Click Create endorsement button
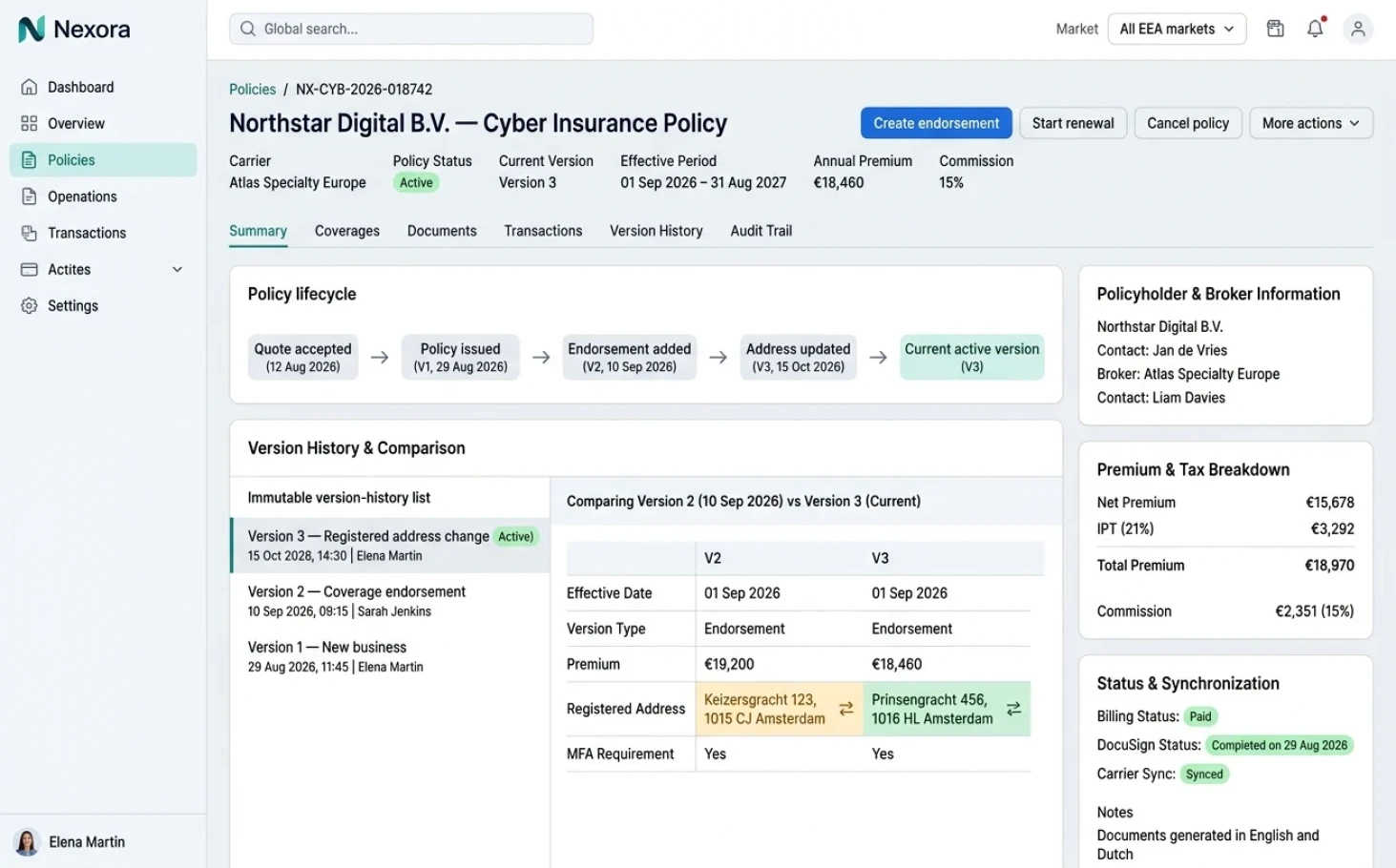 [936, 123]
